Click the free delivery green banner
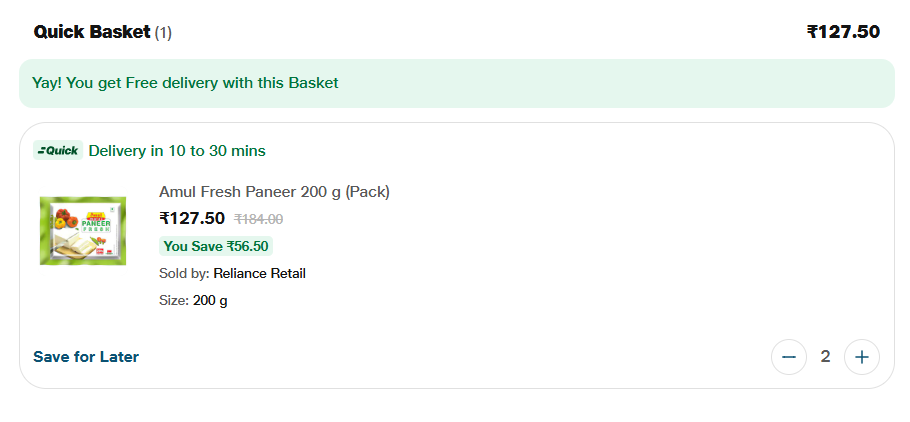The image size is (910, 422). point(456,83)
